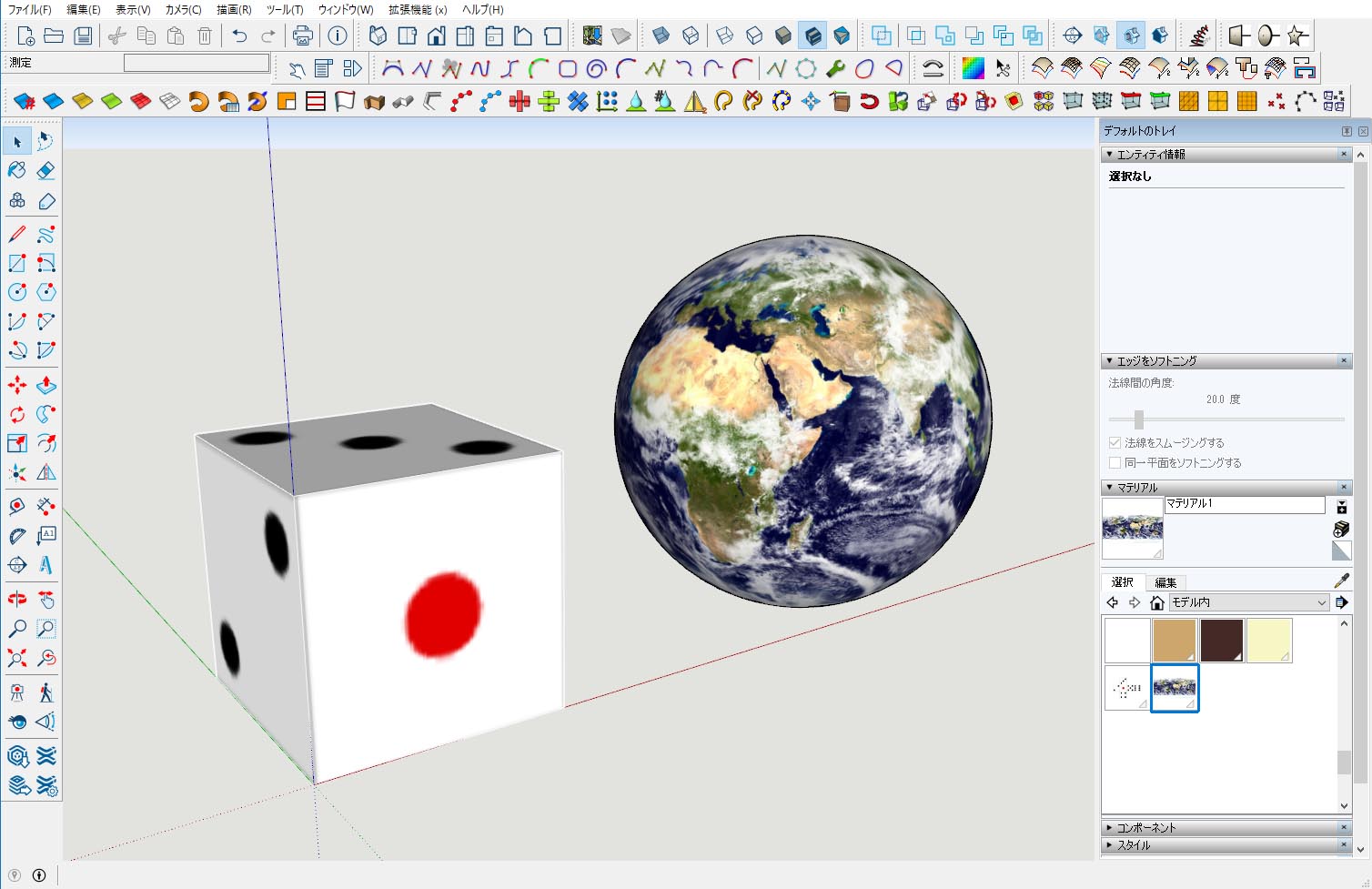Select the arrow Select tool
1372x889 pixels.
(x=17, y=141)
